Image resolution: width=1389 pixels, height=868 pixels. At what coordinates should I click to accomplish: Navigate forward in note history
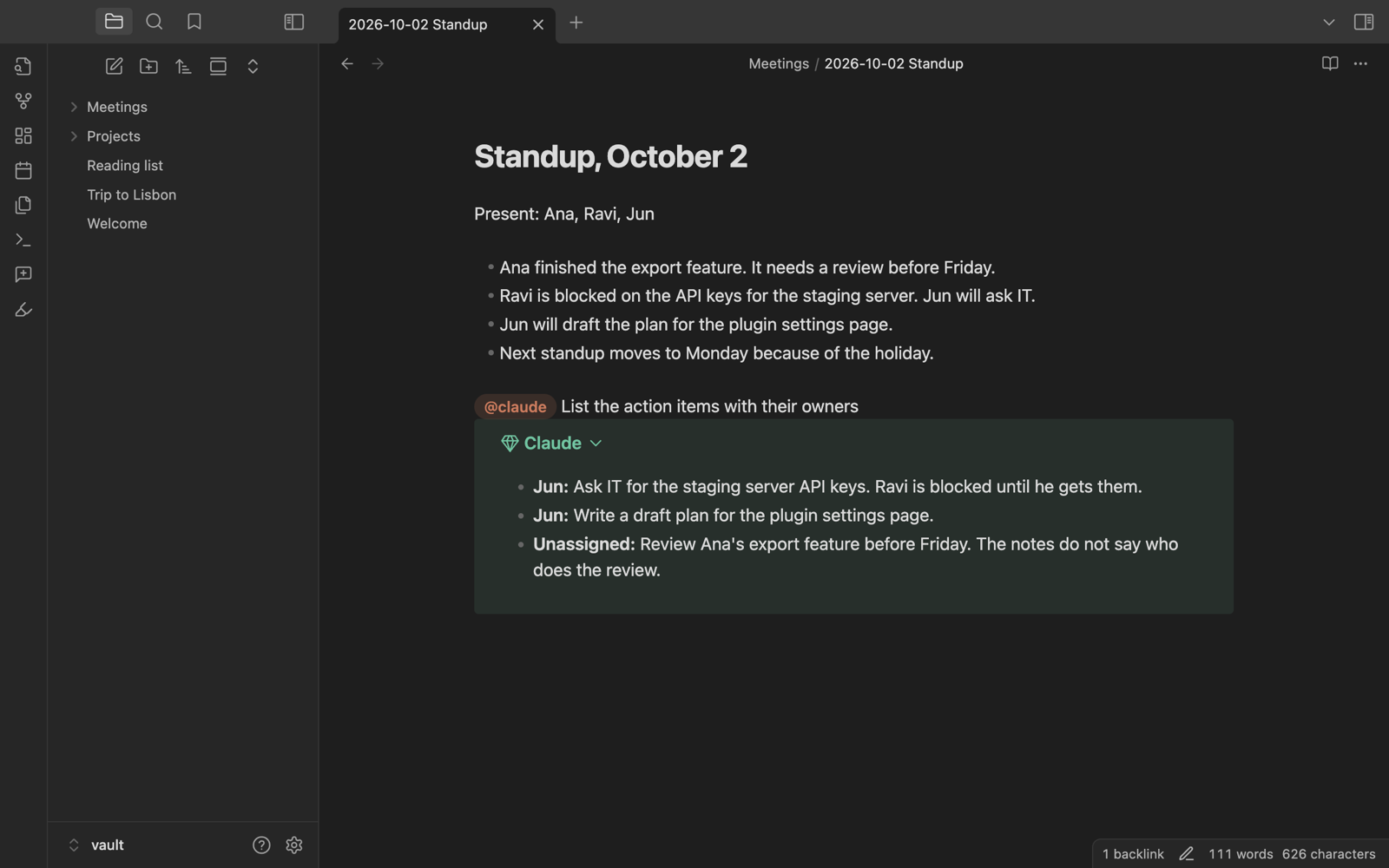[378, 63]
